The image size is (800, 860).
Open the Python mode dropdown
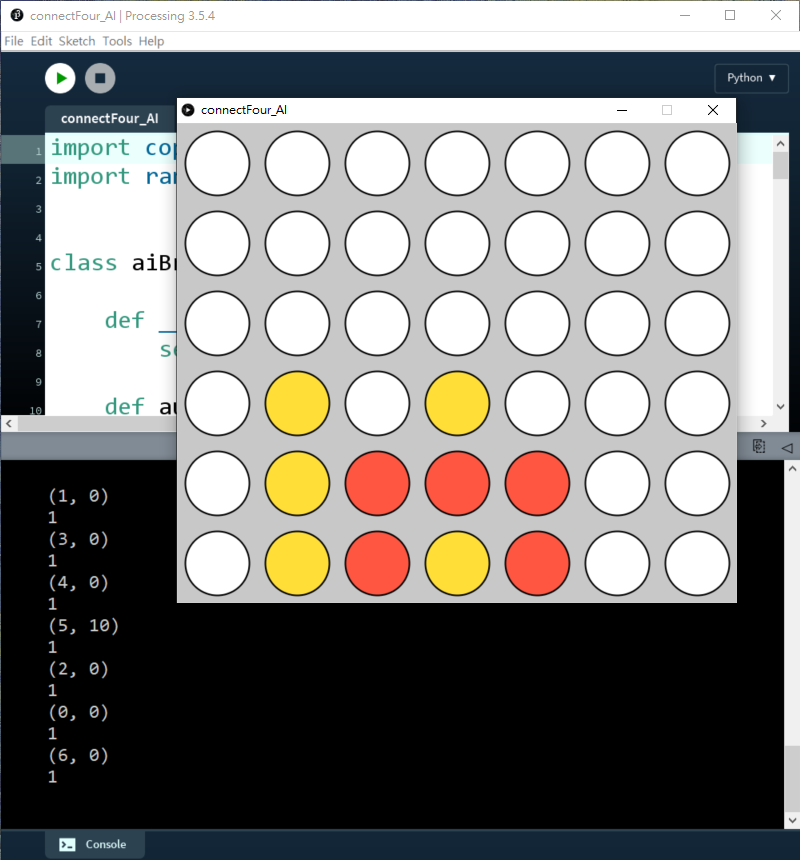tap(751, 78)
